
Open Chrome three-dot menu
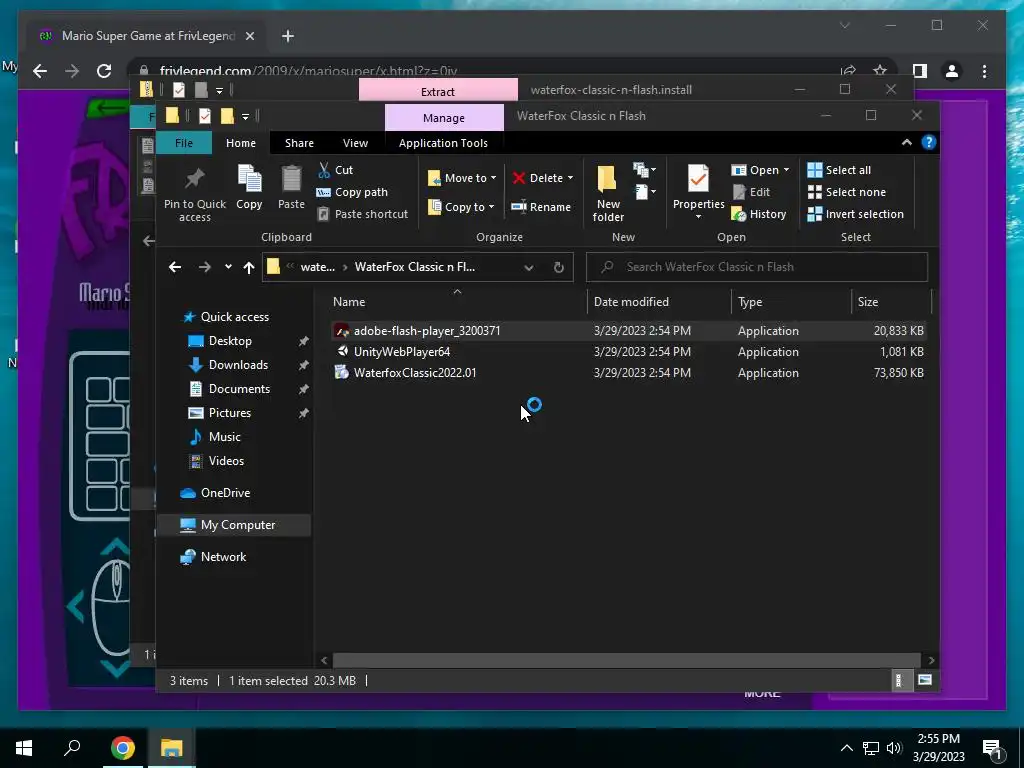point(984,71)
